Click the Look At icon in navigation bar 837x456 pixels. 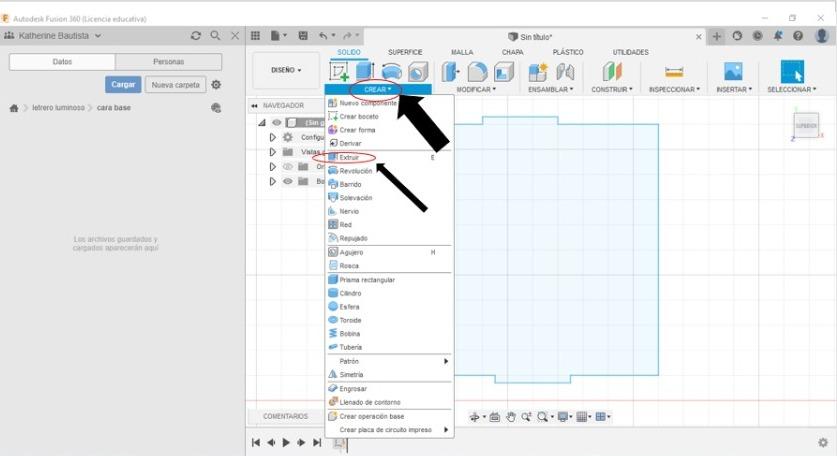click(494, 417)
